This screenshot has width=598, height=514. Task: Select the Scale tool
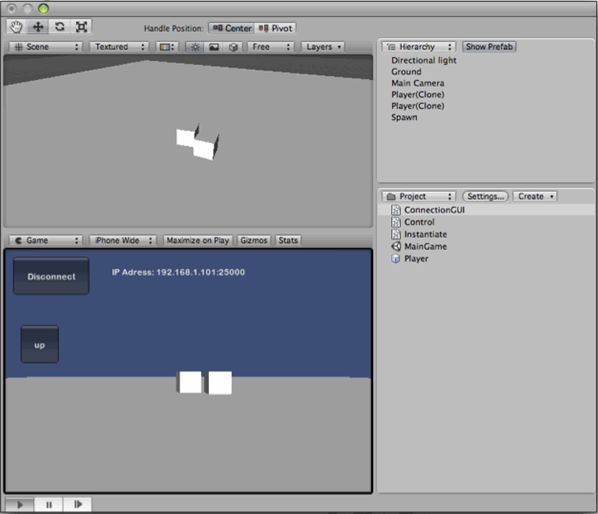(81, 27)
